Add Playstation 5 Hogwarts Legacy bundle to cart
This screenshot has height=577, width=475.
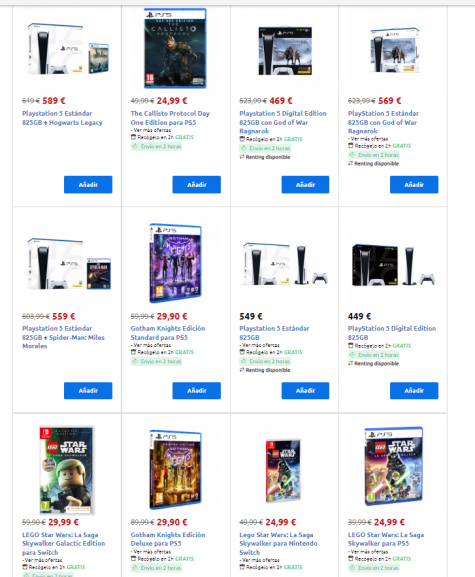click(88, 184)
